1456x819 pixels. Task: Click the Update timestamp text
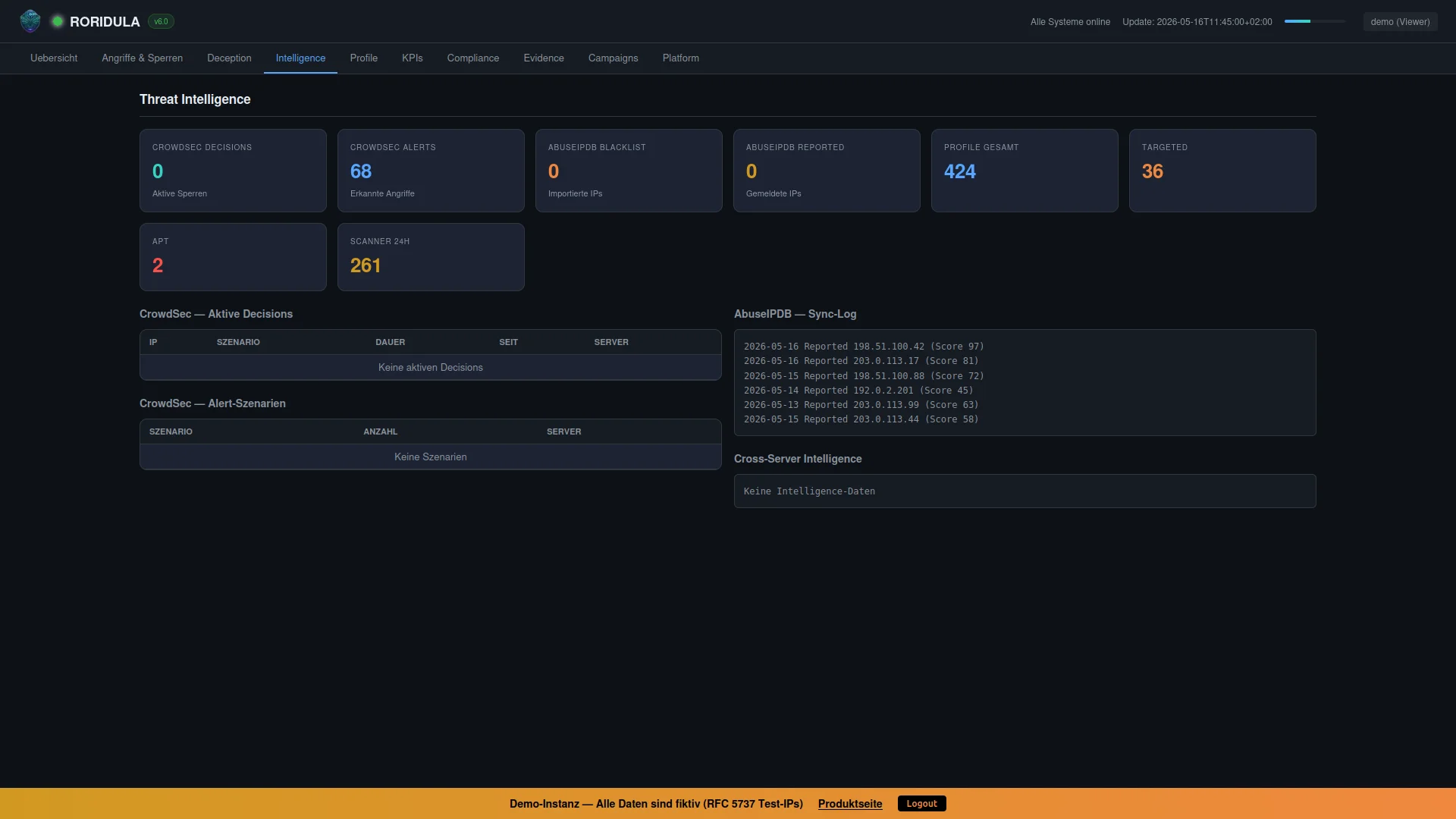tap(1197, 22)
